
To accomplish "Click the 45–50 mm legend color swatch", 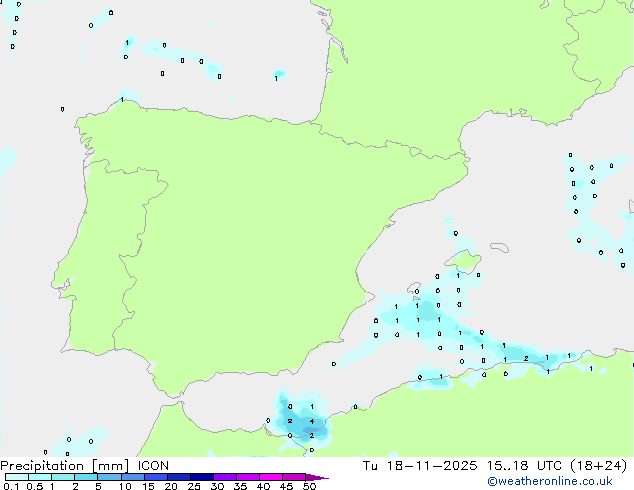I will 294,477.
